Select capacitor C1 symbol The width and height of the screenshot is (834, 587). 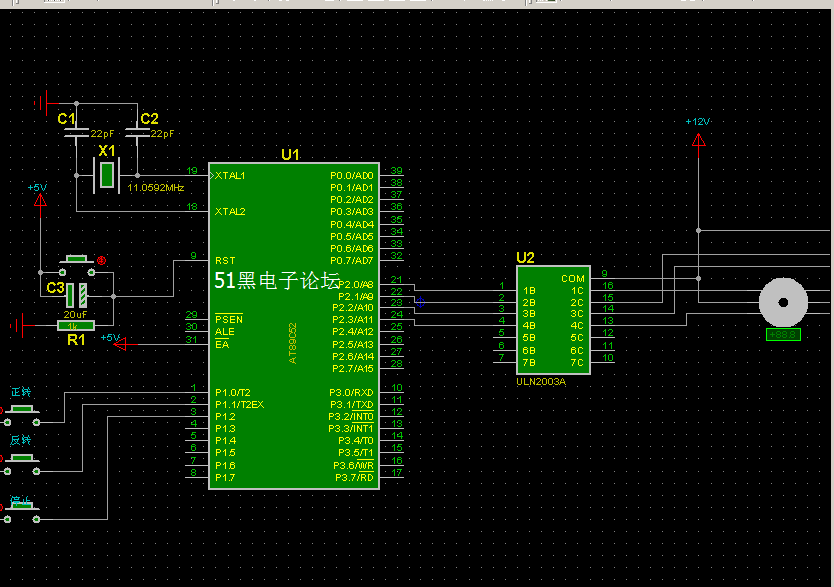(x=77, y=133)
